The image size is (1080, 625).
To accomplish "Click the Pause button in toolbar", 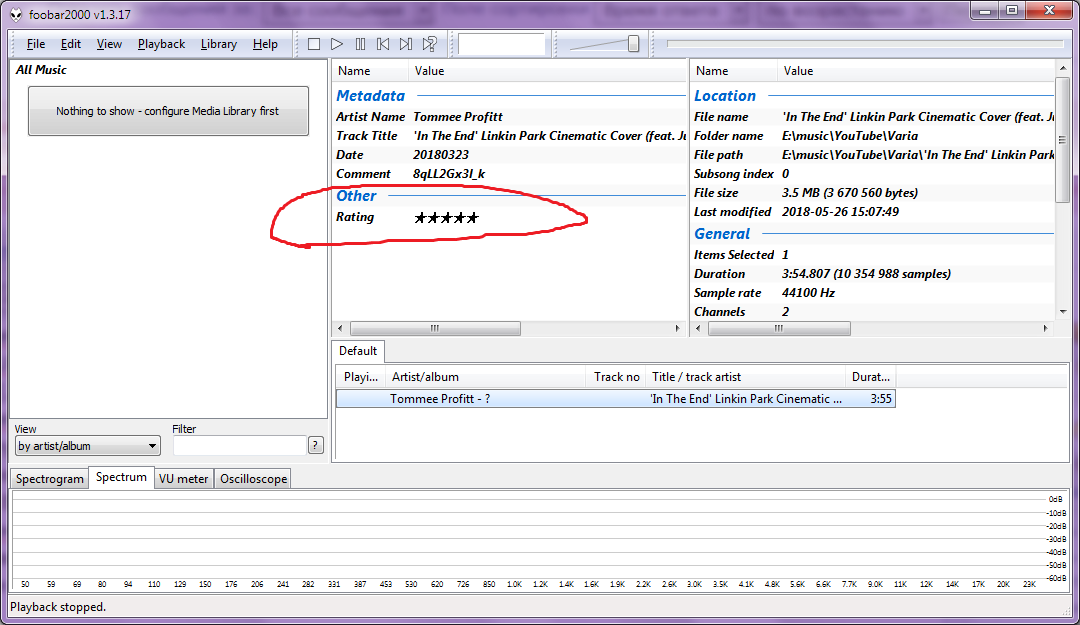I will click(x=360, y=44).
